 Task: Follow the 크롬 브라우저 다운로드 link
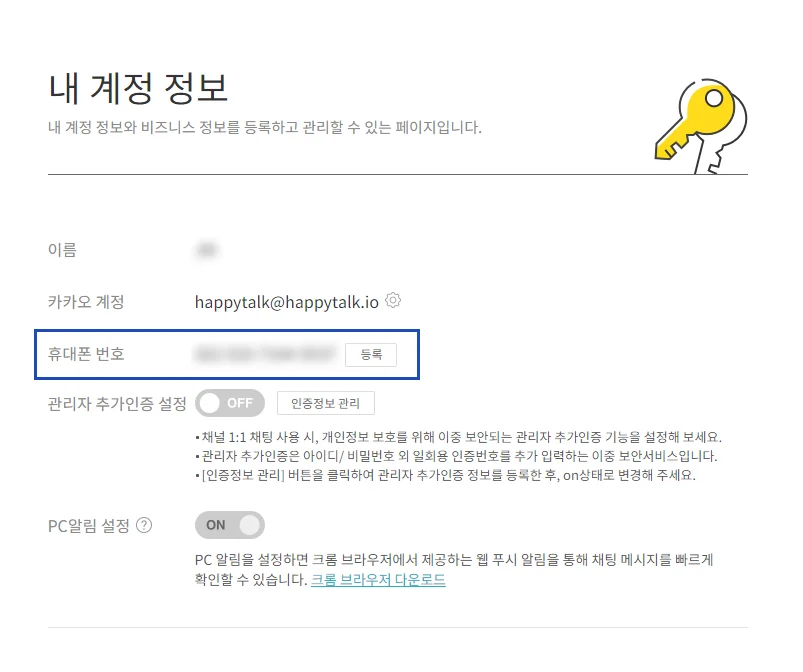coord(378,580)
